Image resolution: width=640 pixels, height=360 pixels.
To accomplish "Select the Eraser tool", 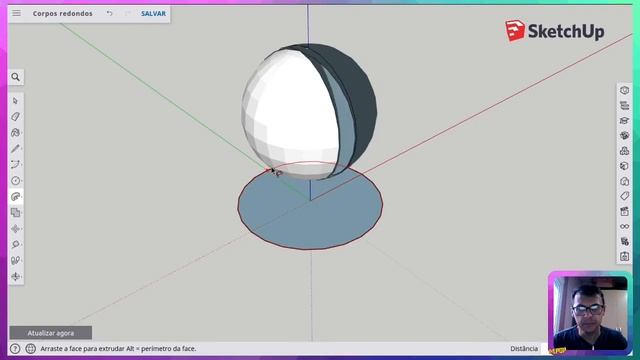I will click(x=16, y=117).
